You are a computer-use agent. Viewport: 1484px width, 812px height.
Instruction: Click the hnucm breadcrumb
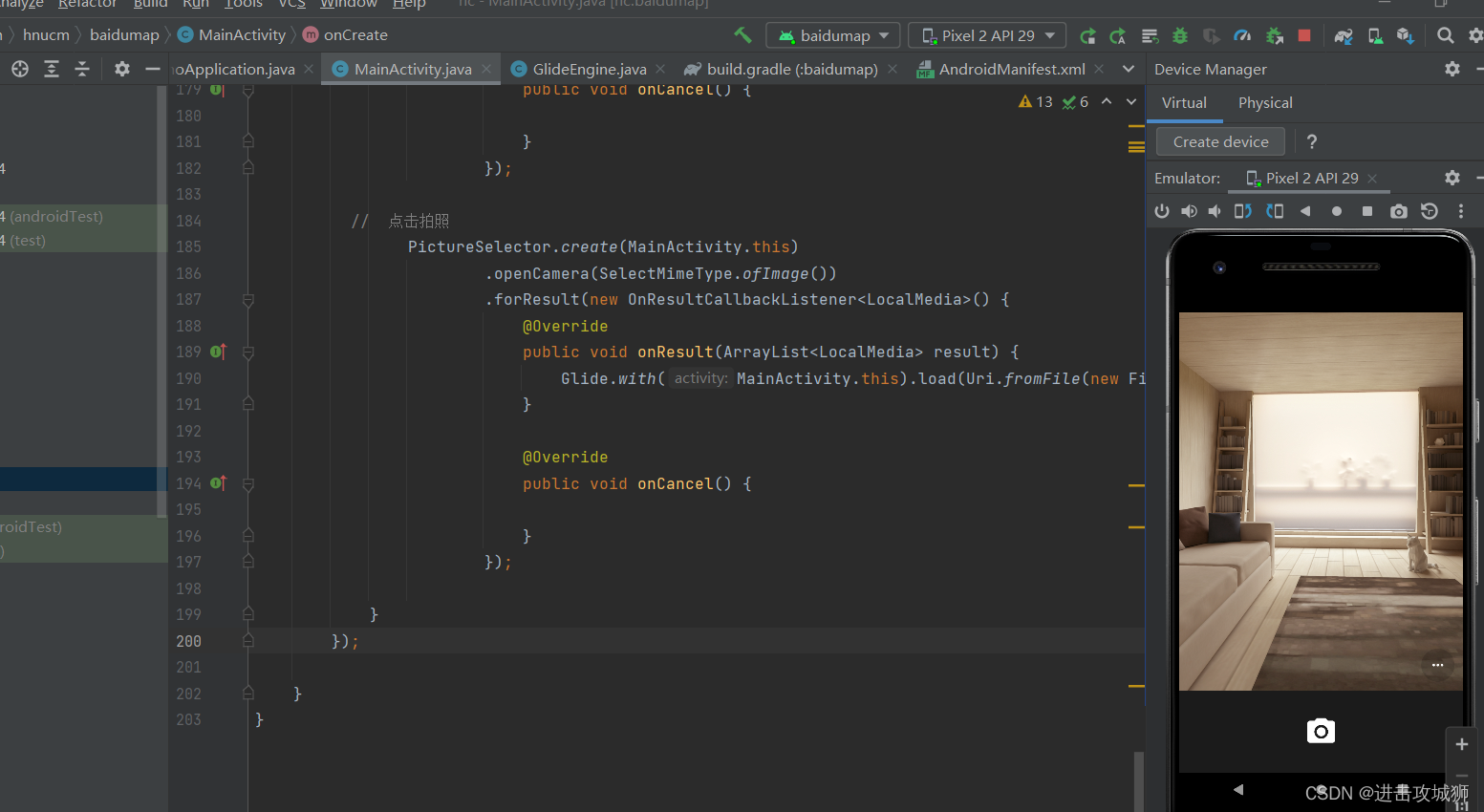pos(46,35)
